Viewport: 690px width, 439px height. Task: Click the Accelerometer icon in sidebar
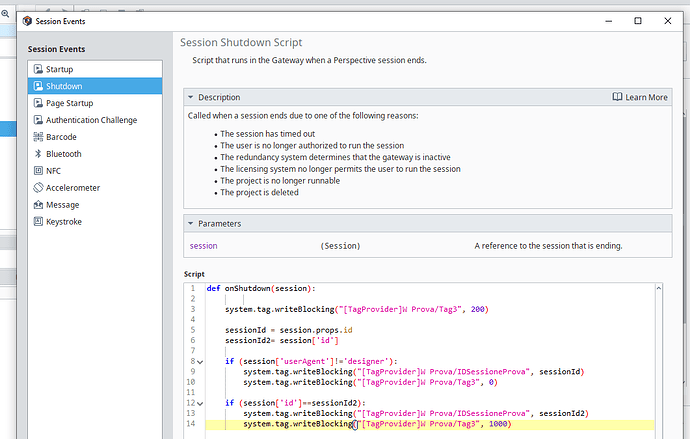pos(38,188)
